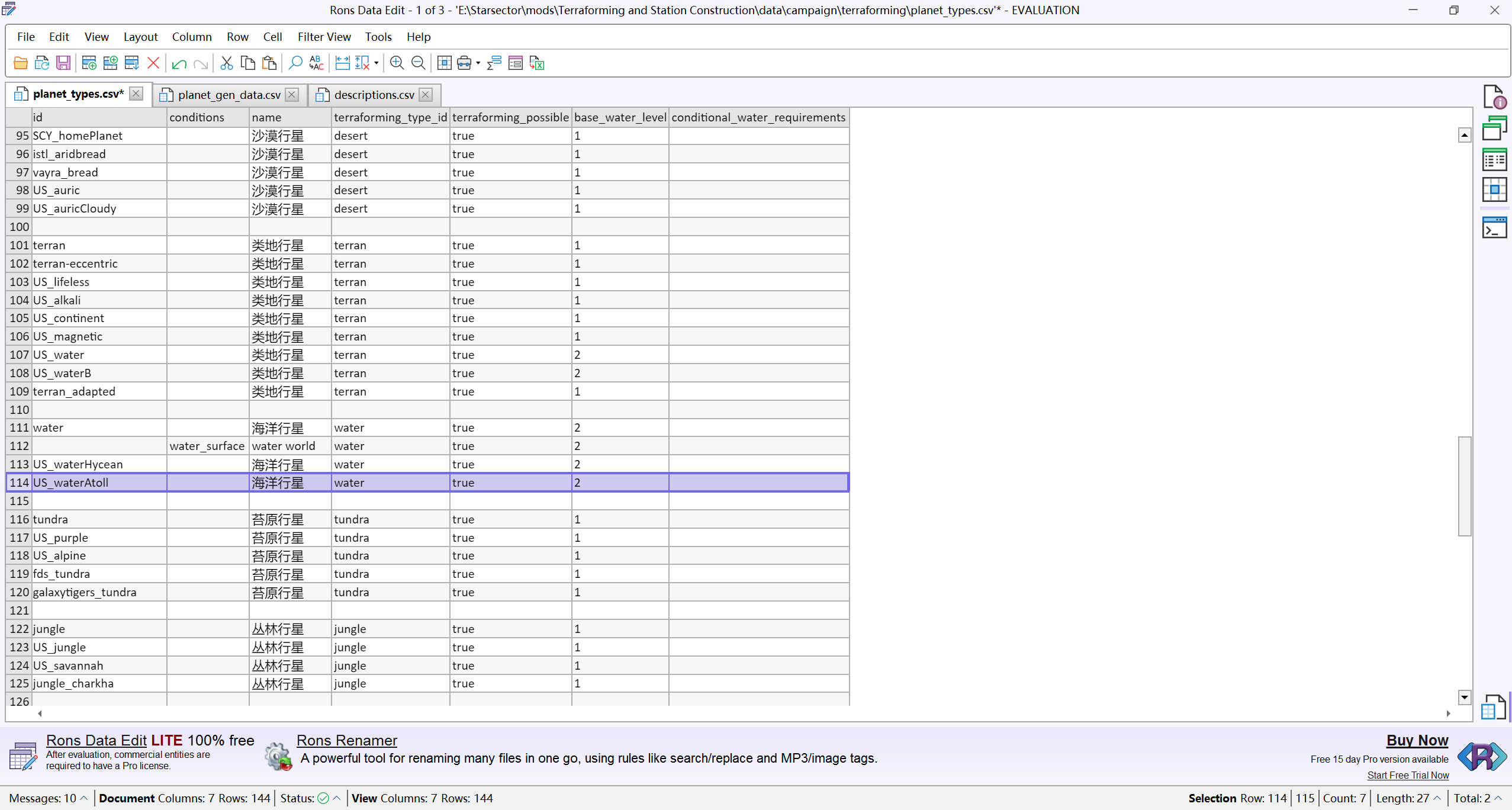Expand the Messages: 10 status caret
This screenshot has width=1512, height=810.
tap(84, 798)
